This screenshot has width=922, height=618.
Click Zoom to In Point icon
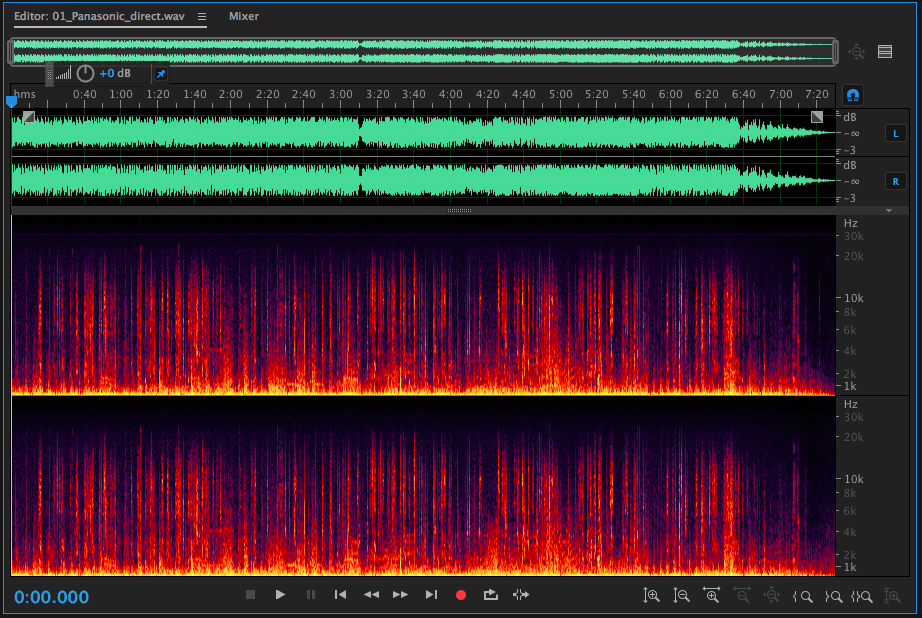[x=803, y=597]
